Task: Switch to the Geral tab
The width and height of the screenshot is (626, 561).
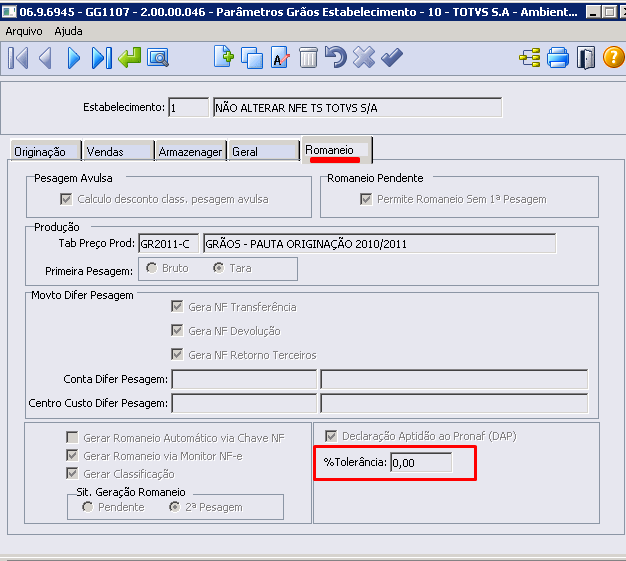Action: coord(263,151)
